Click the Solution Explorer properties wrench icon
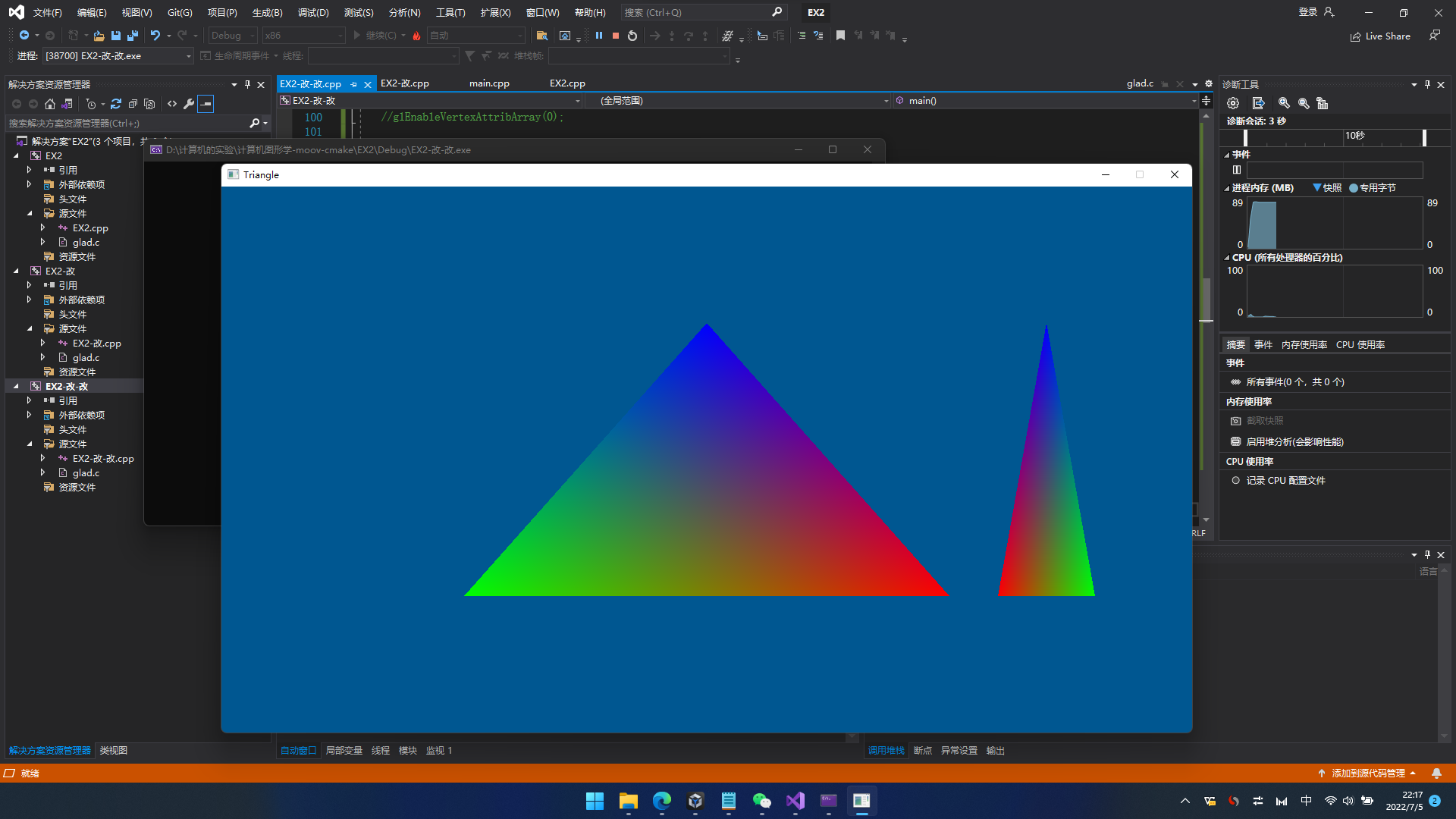This screenshot has height=819, width=1456. [189, 104]
